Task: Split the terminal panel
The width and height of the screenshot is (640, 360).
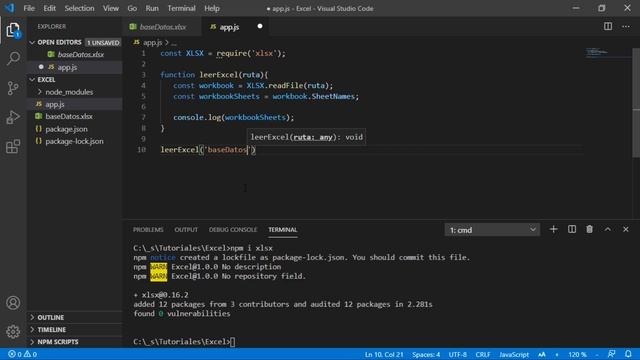Action: coord(572,229)
